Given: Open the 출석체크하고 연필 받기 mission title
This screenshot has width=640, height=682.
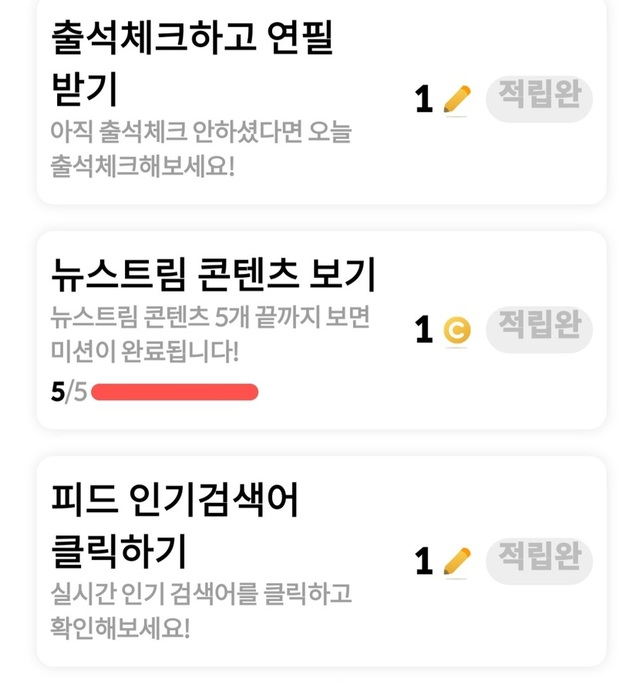Looking at the screenshot, I should click(x=192, y=64).
